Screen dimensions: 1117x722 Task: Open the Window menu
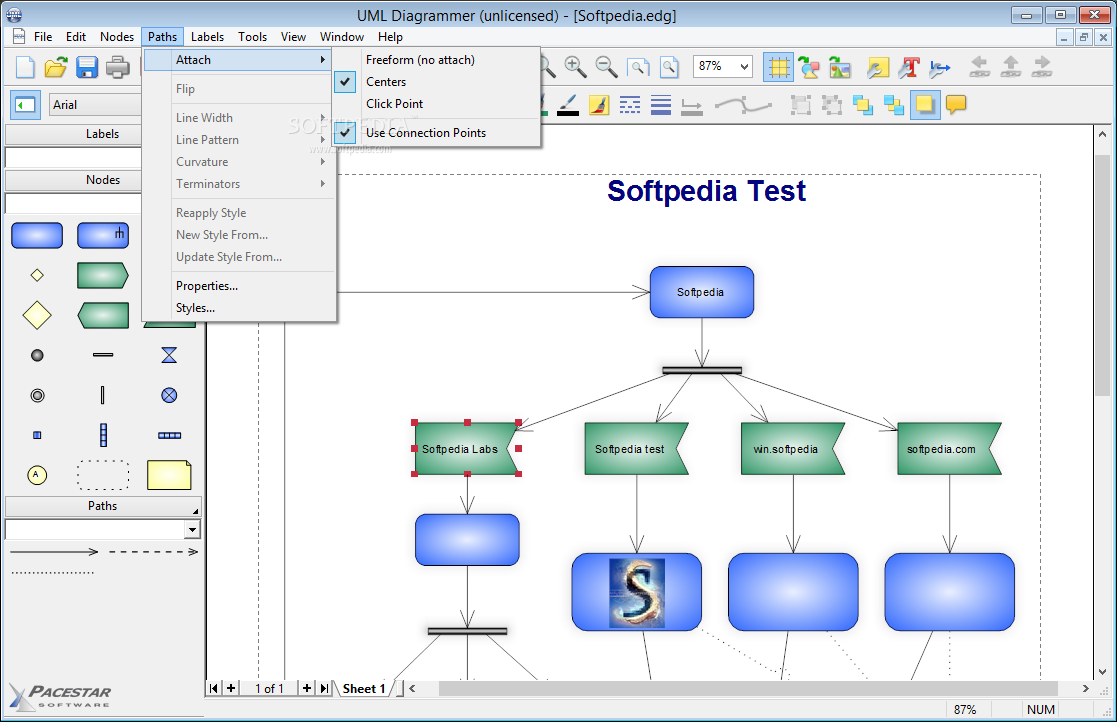[x=341, y=37]
